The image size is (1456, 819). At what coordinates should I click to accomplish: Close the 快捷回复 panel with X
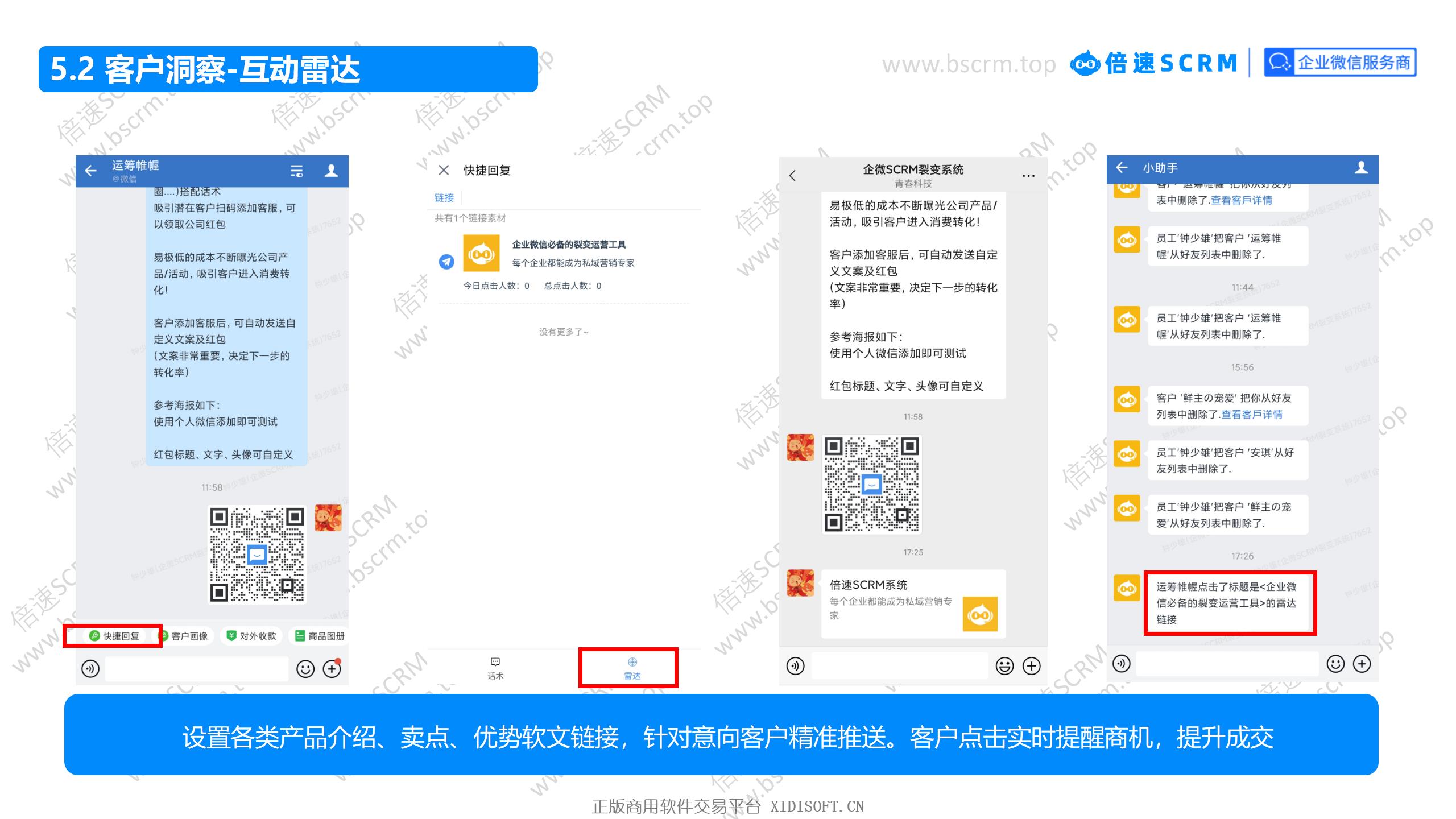[x=444, y=170]
